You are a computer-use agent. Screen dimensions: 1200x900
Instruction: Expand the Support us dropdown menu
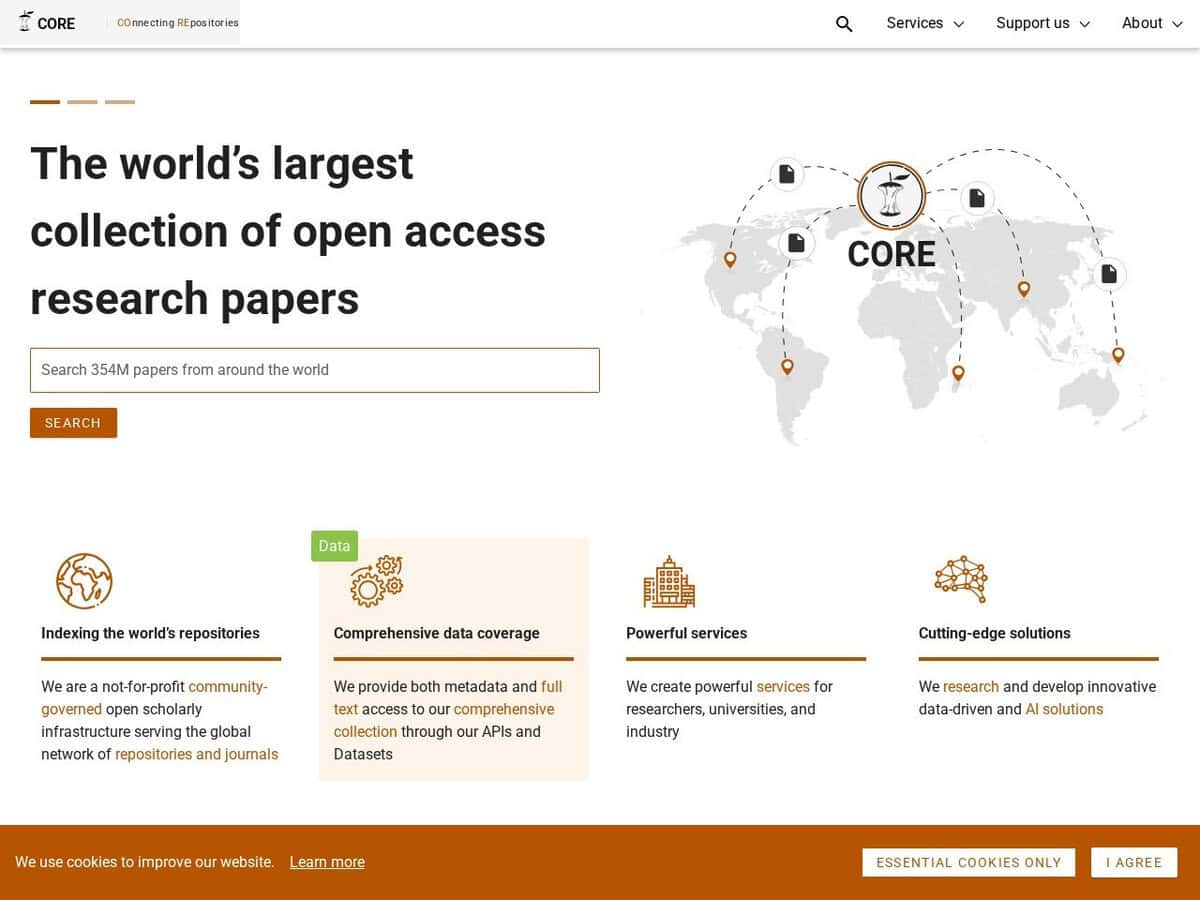1043,23
